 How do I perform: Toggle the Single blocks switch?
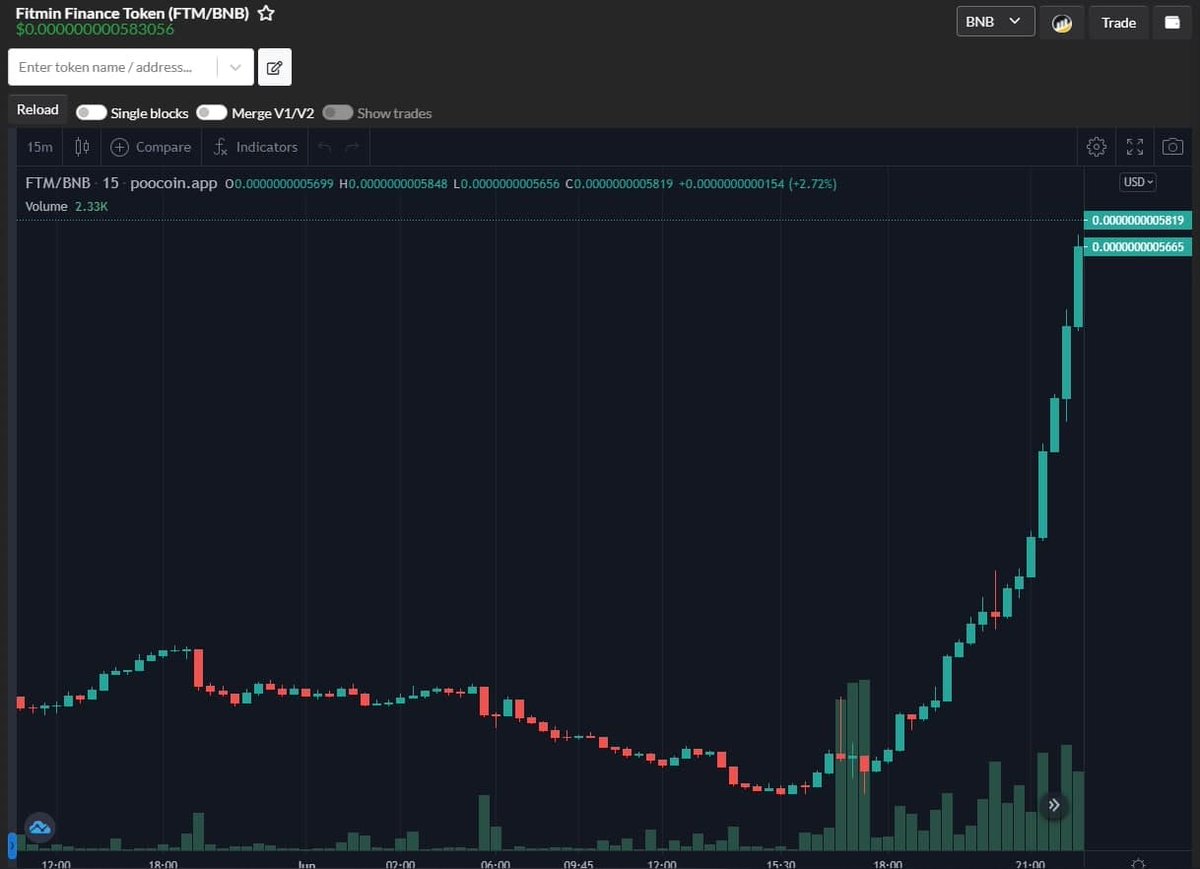(x=91, y=112)
